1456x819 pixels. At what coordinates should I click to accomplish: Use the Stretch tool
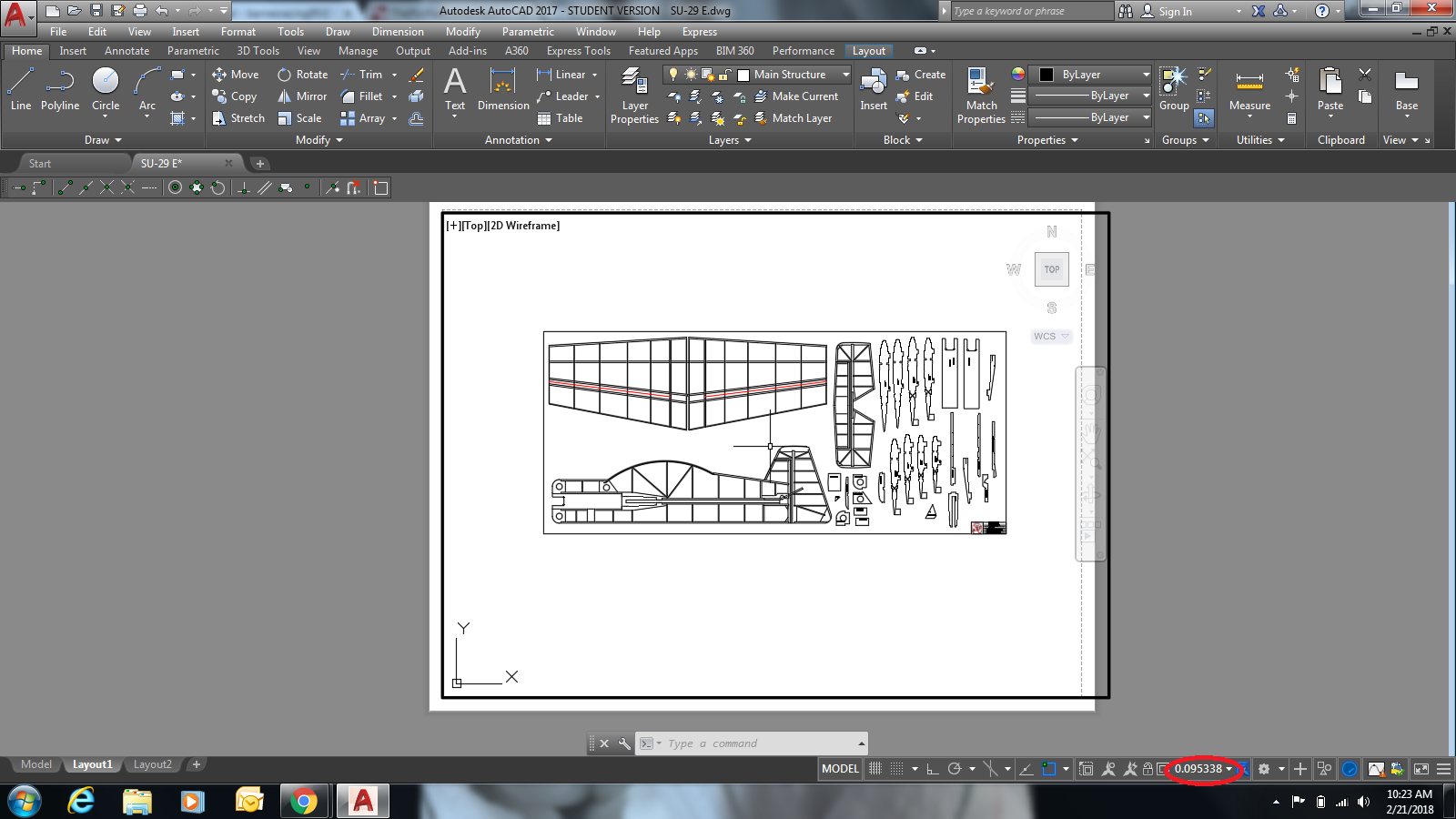coord(238,118)
